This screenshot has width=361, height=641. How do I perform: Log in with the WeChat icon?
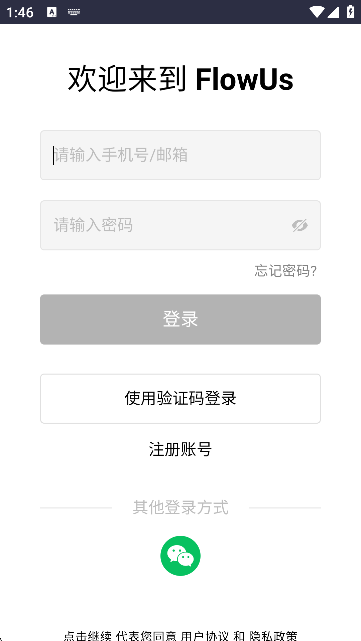(x=180, y=556)
